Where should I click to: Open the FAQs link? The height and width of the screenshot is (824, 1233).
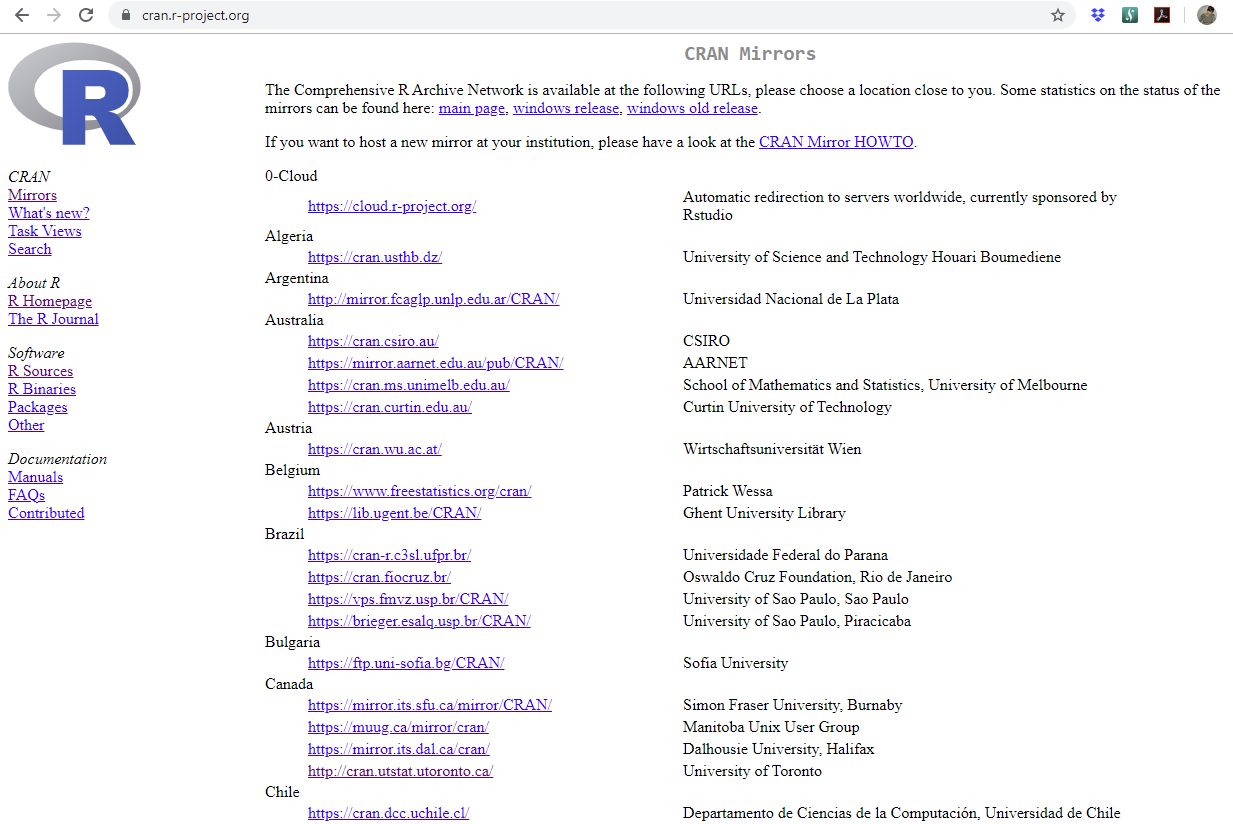26,495
